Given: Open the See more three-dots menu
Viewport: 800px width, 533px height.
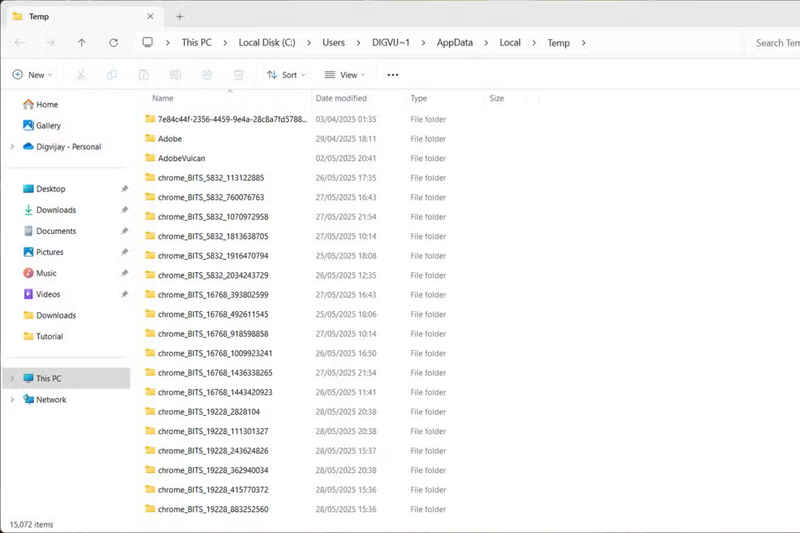Looking at the screenshot, I should point(393,75).
